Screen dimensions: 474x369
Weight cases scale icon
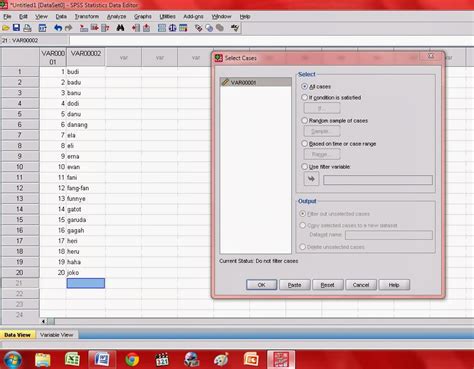172,28
